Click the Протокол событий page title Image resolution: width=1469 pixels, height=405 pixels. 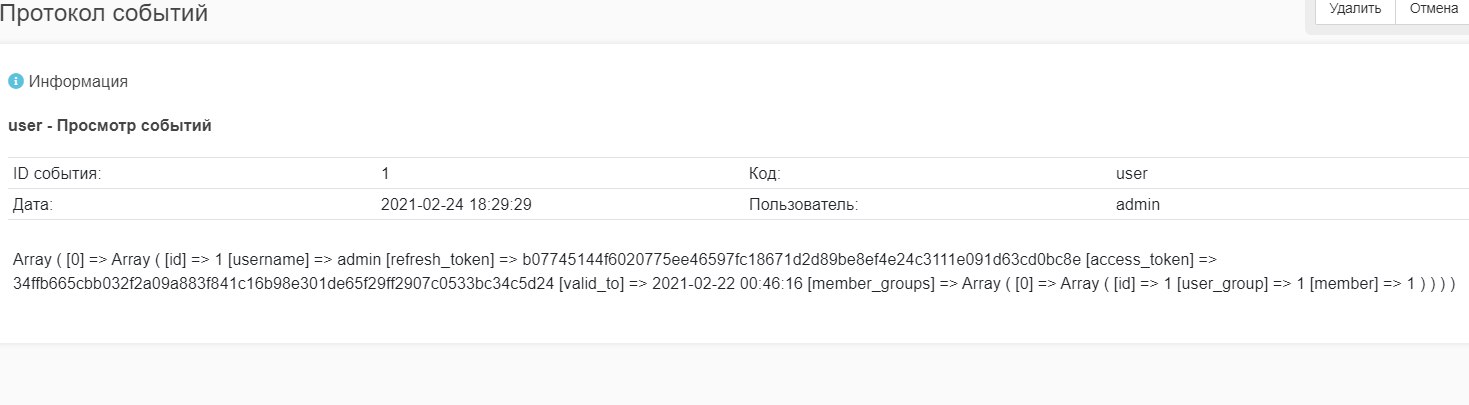pos(104,13)
